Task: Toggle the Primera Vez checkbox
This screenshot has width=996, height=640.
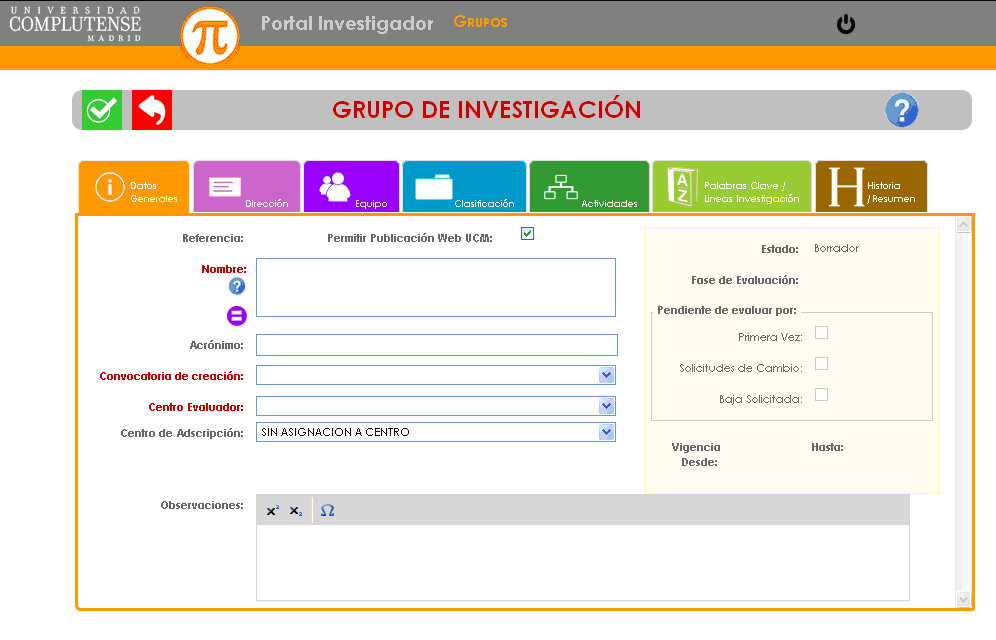Action: pos(821,333)
